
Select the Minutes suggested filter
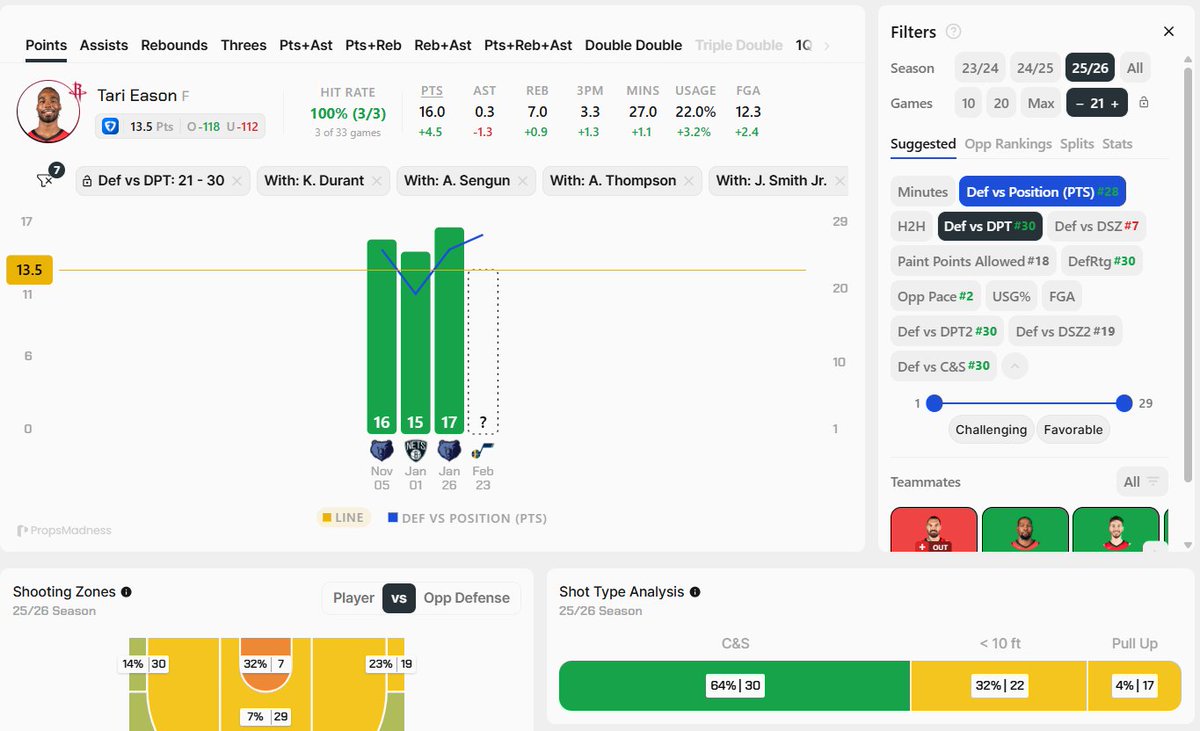coord(922,192)
